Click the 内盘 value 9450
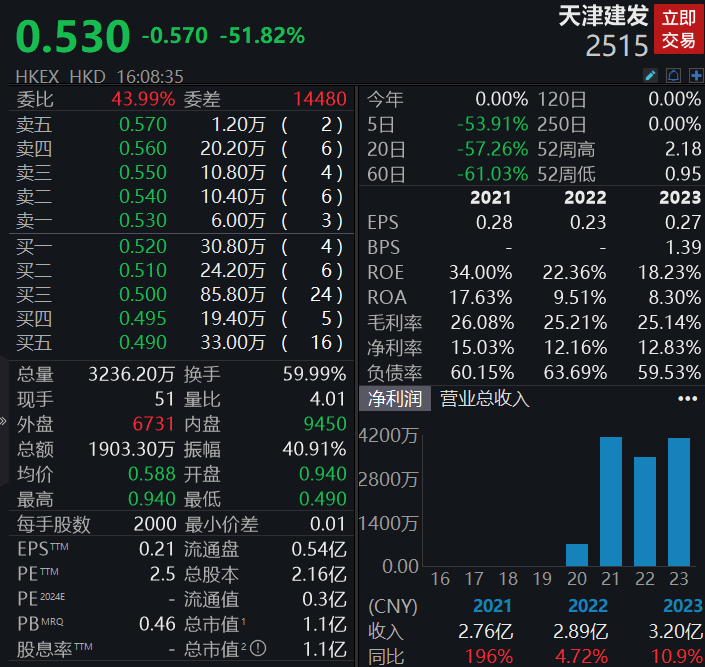This screenshot has width=705, height=667. point(325,424)
